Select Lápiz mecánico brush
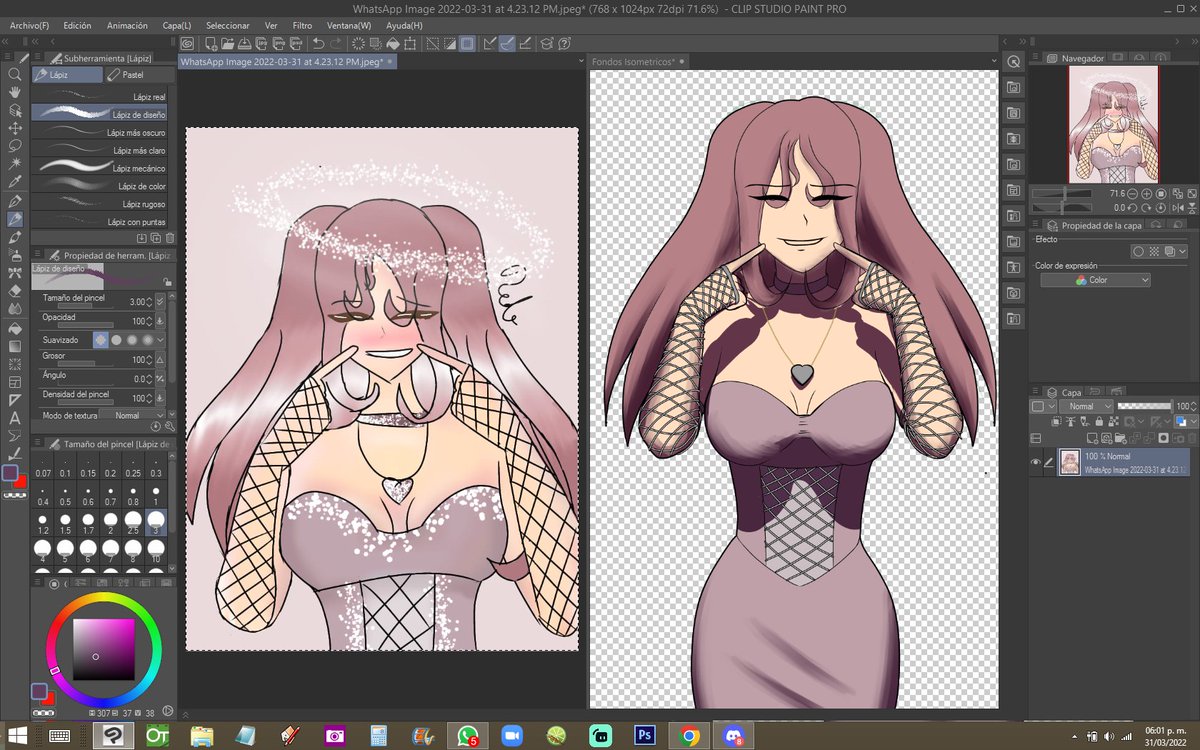 coord(99,168)
